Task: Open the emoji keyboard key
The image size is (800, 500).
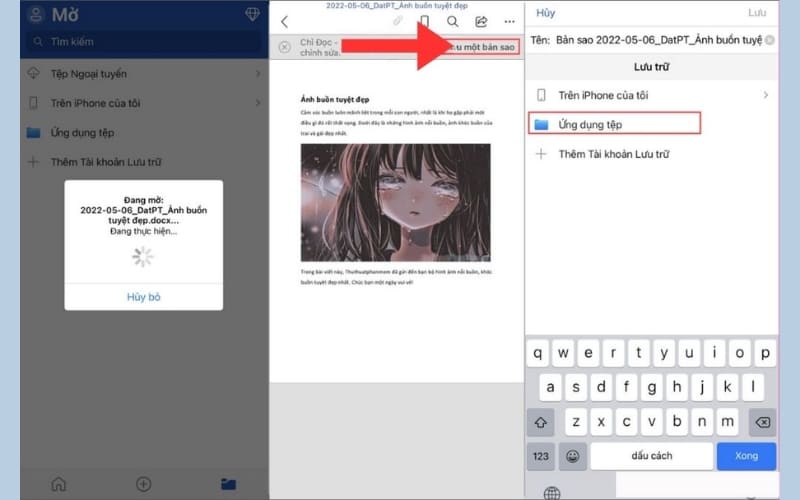Action: tap(572, 456)
